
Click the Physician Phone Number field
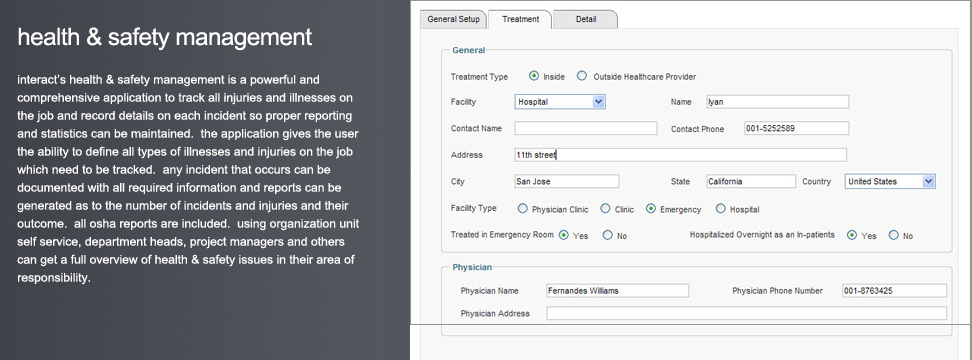click(894, 291)
